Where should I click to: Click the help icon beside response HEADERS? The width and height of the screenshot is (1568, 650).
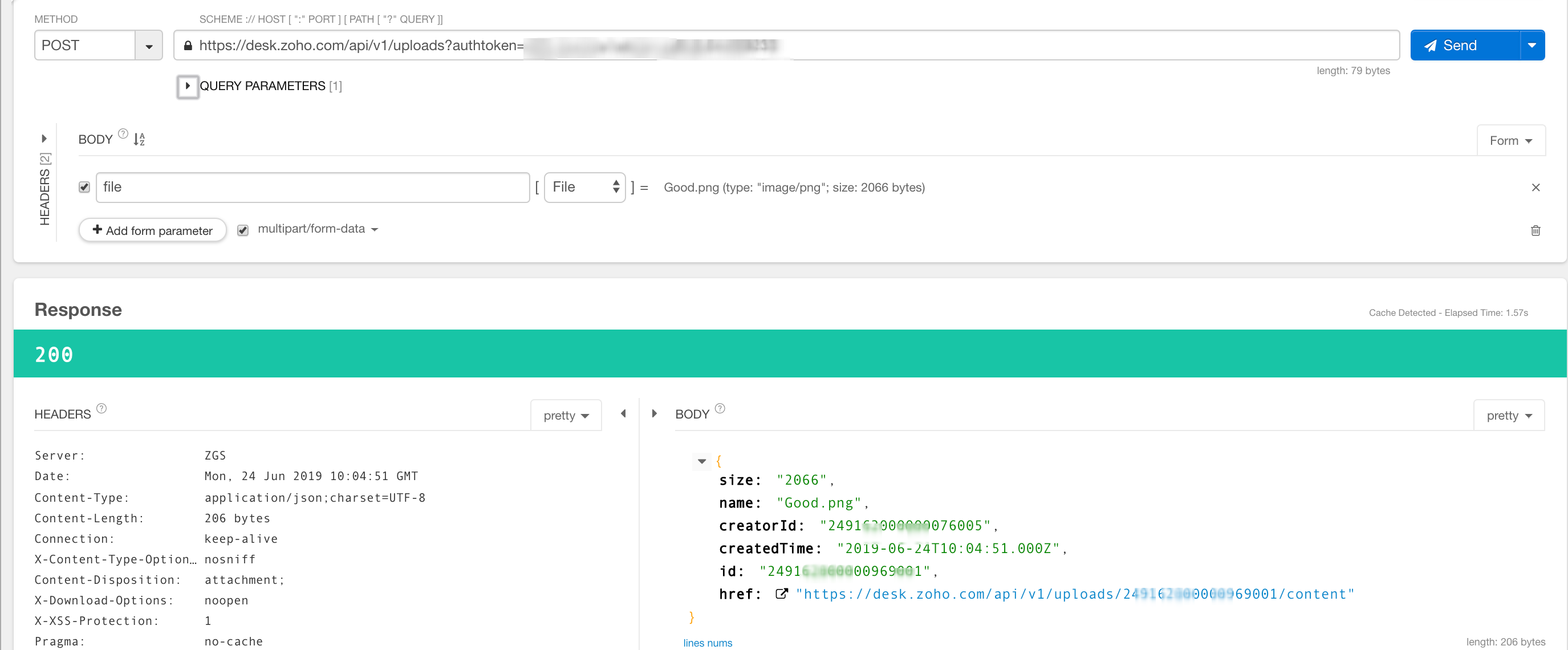point(101,408)
